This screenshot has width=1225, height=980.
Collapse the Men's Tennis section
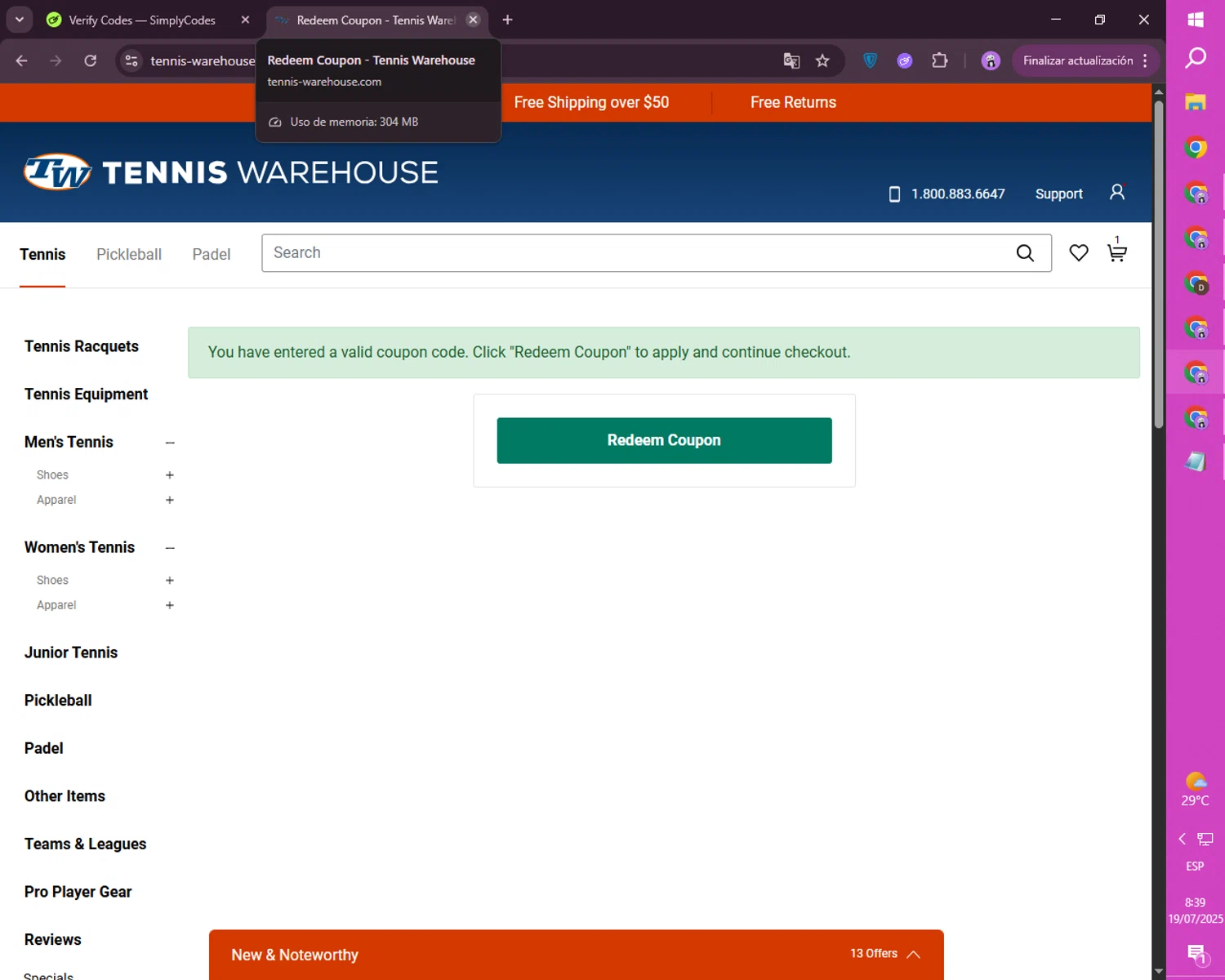click(x=170, y=443)
